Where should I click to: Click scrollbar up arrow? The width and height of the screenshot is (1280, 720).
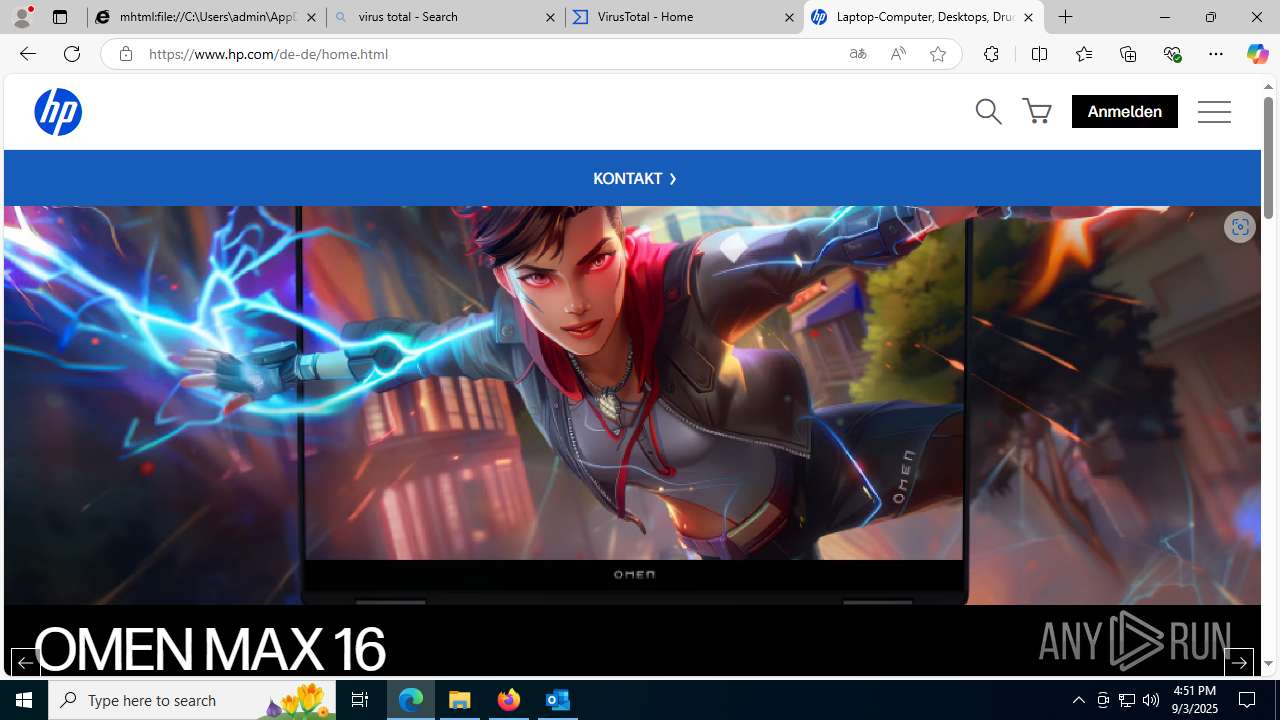1268,87
